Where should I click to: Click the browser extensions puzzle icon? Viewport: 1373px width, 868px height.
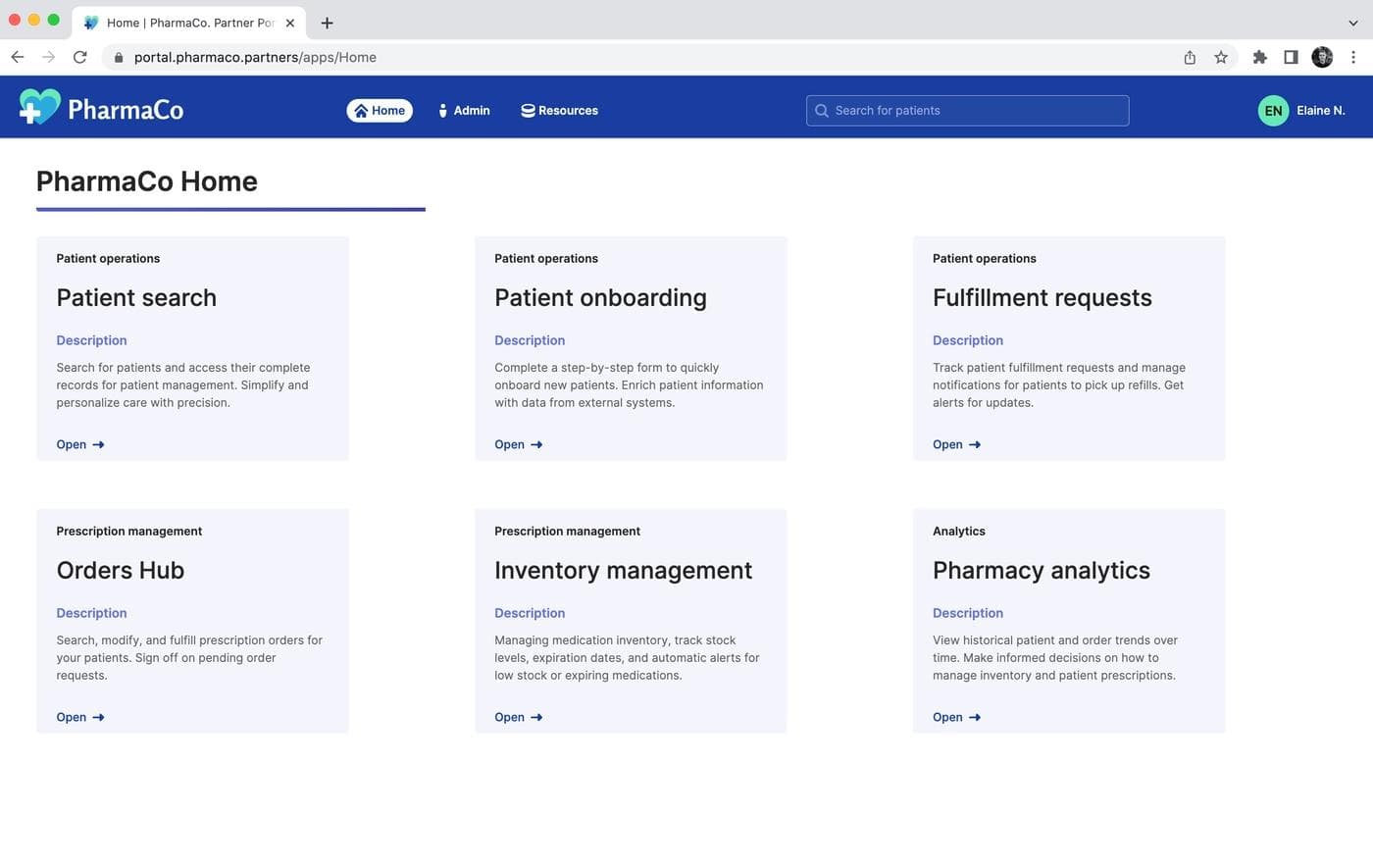coord(1259,58)
